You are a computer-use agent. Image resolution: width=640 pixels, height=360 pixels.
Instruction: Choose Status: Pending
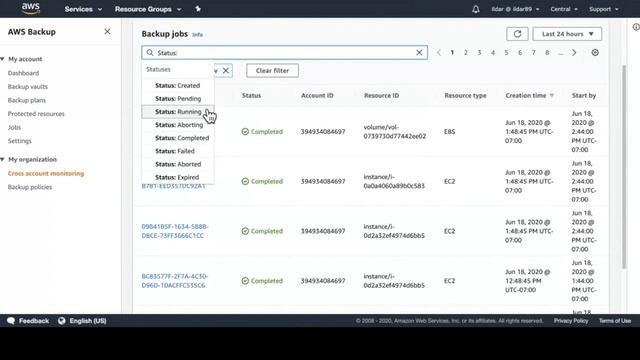pos(178,99)
